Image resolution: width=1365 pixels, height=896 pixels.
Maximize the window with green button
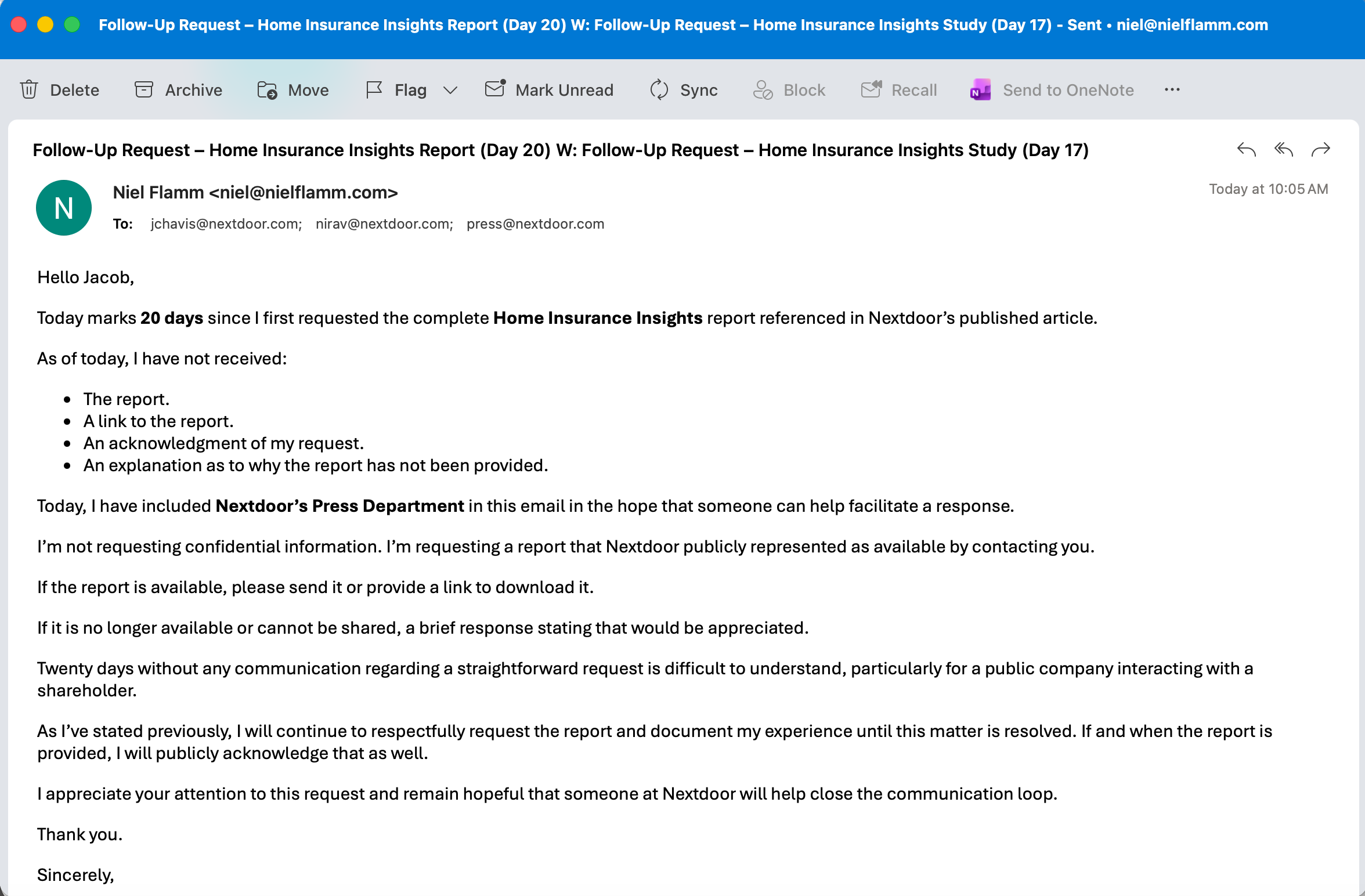click(x=72, y=24)
